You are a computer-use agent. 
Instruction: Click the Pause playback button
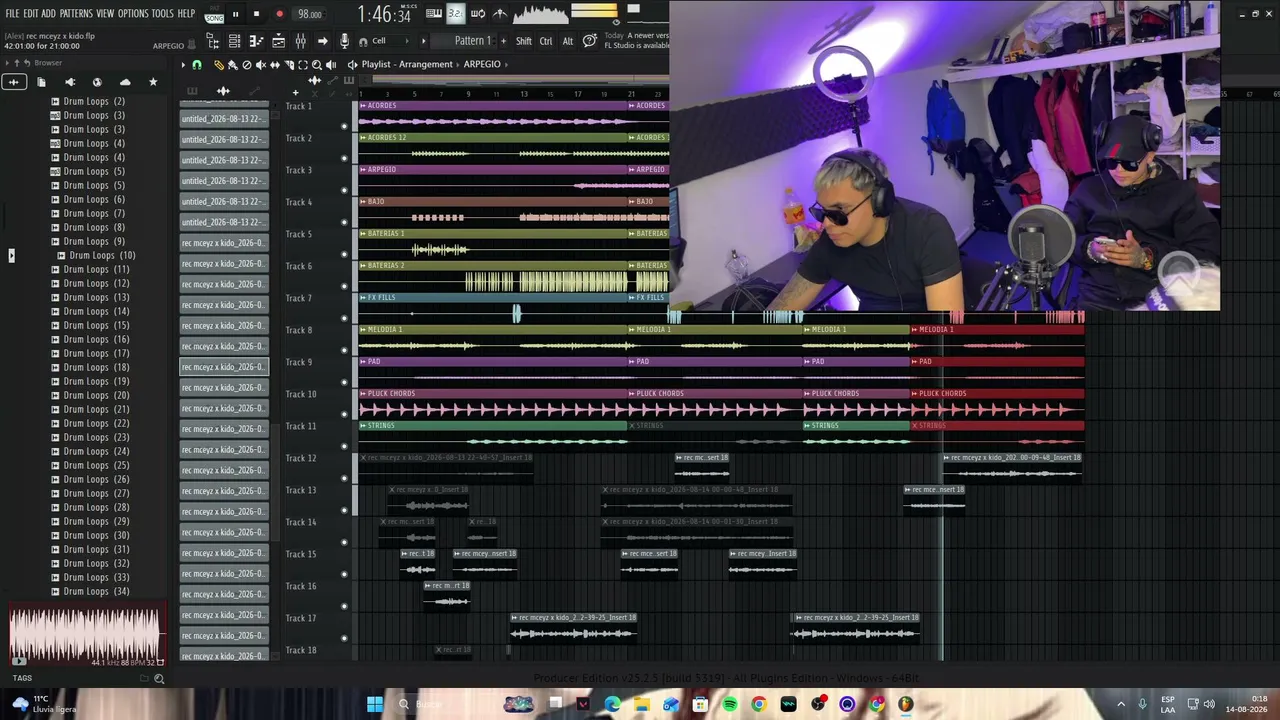click(235, 14)
